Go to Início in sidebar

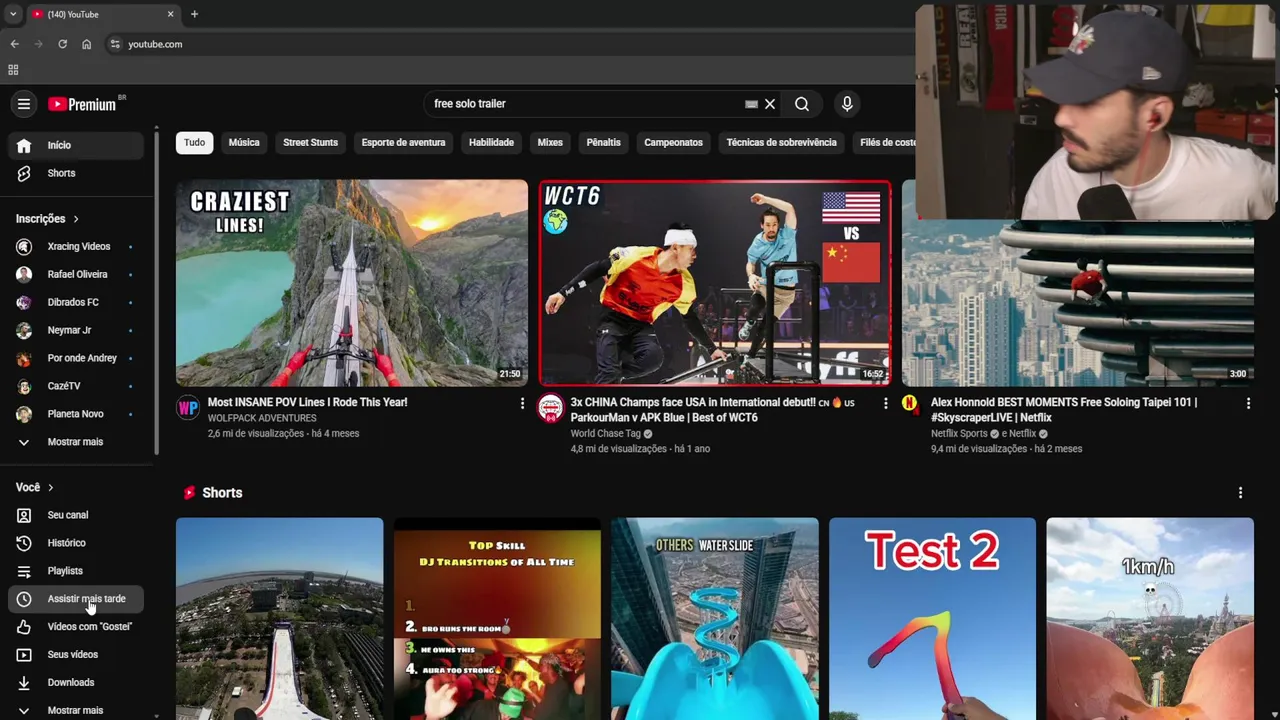pos(76,145)
